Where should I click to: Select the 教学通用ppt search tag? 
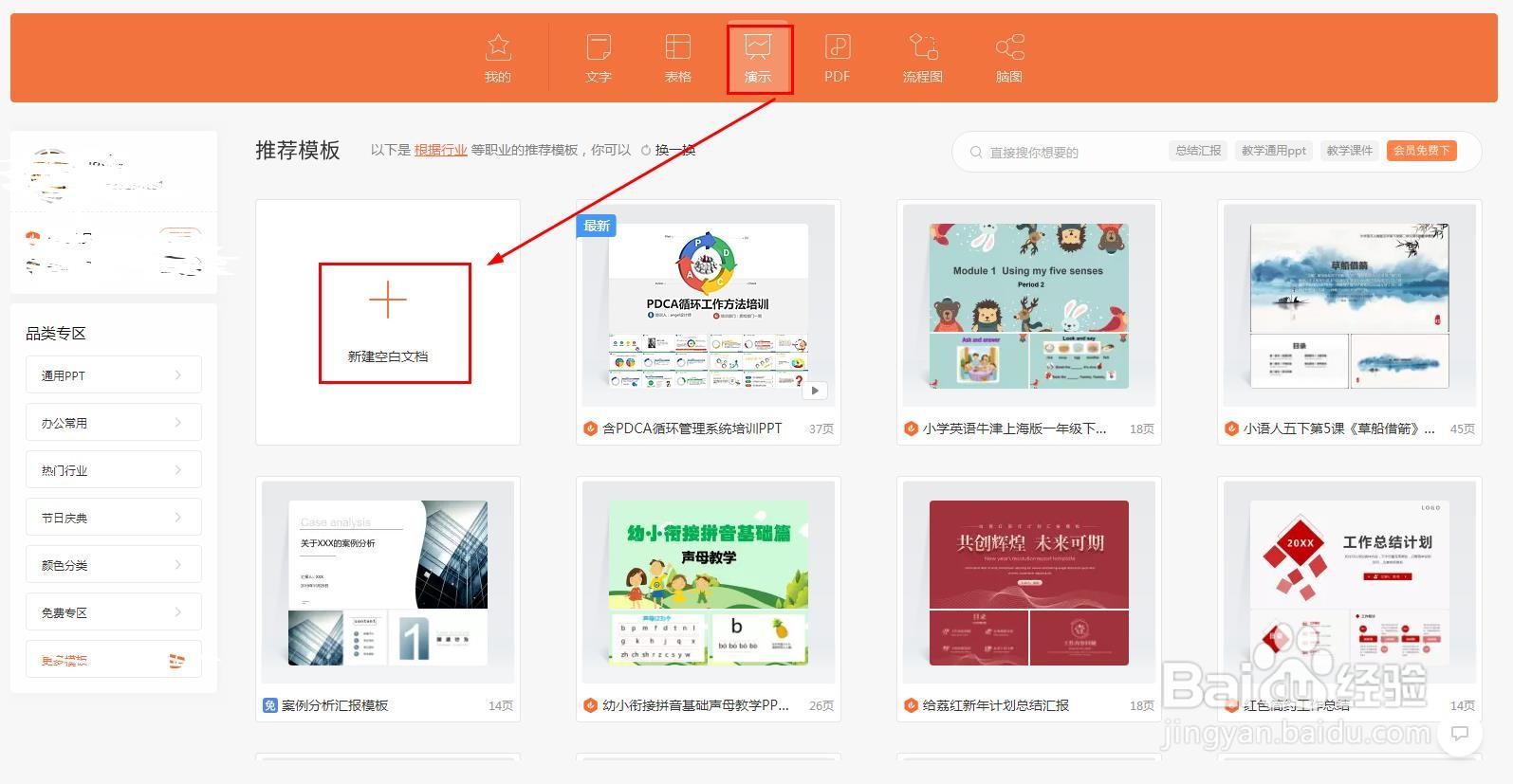(1274, 151)
